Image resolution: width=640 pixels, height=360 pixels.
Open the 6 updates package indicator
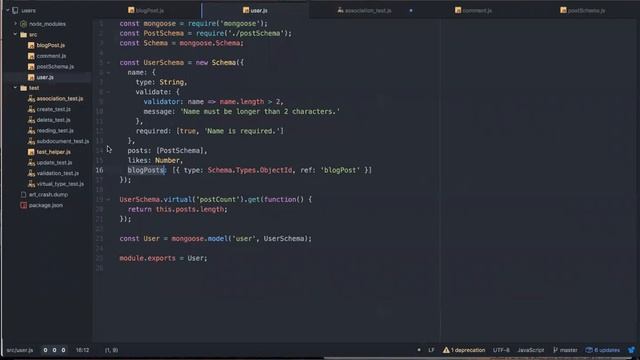click(x=602, y=350)
